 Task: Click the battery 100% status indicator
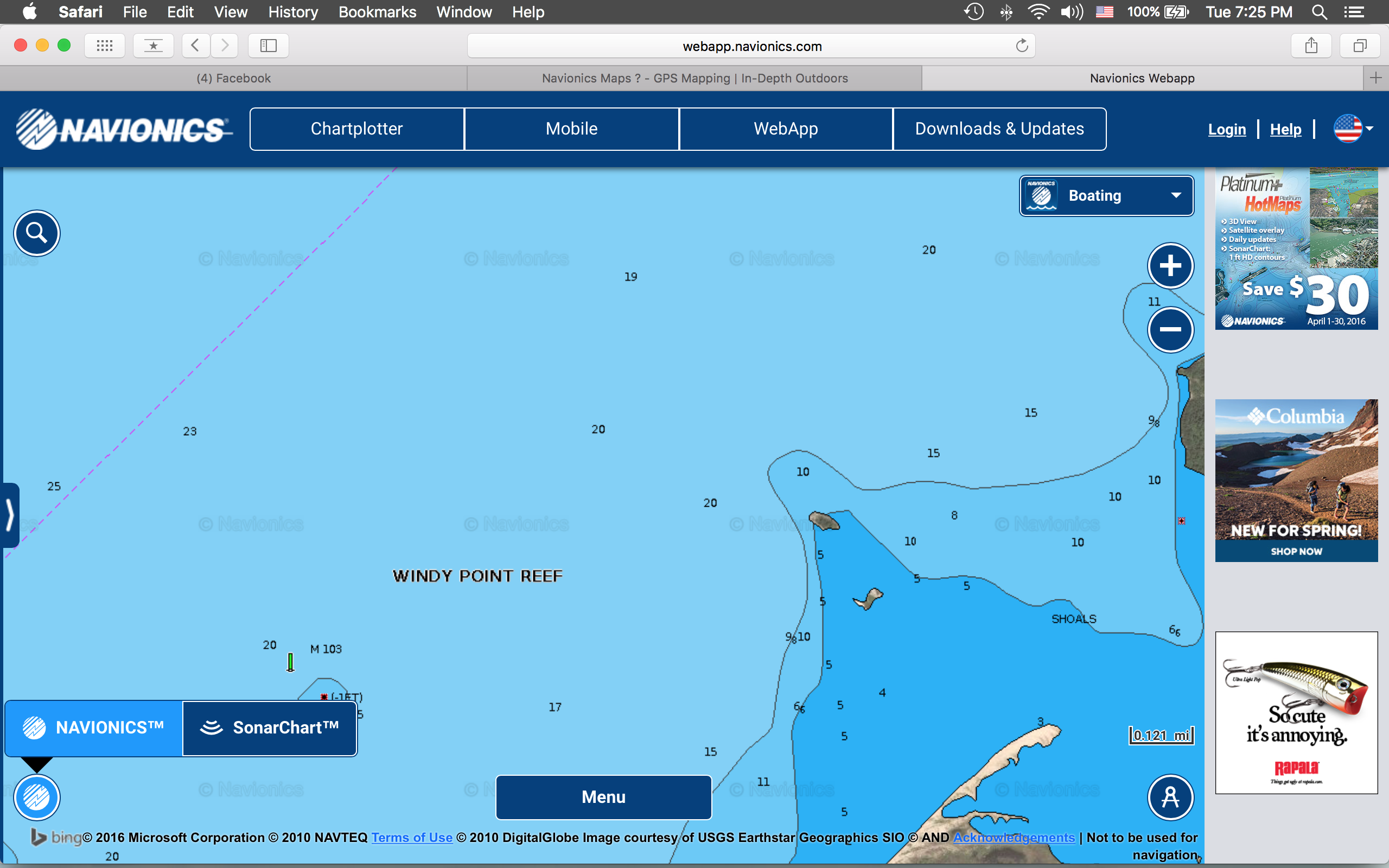[1157, 12]
